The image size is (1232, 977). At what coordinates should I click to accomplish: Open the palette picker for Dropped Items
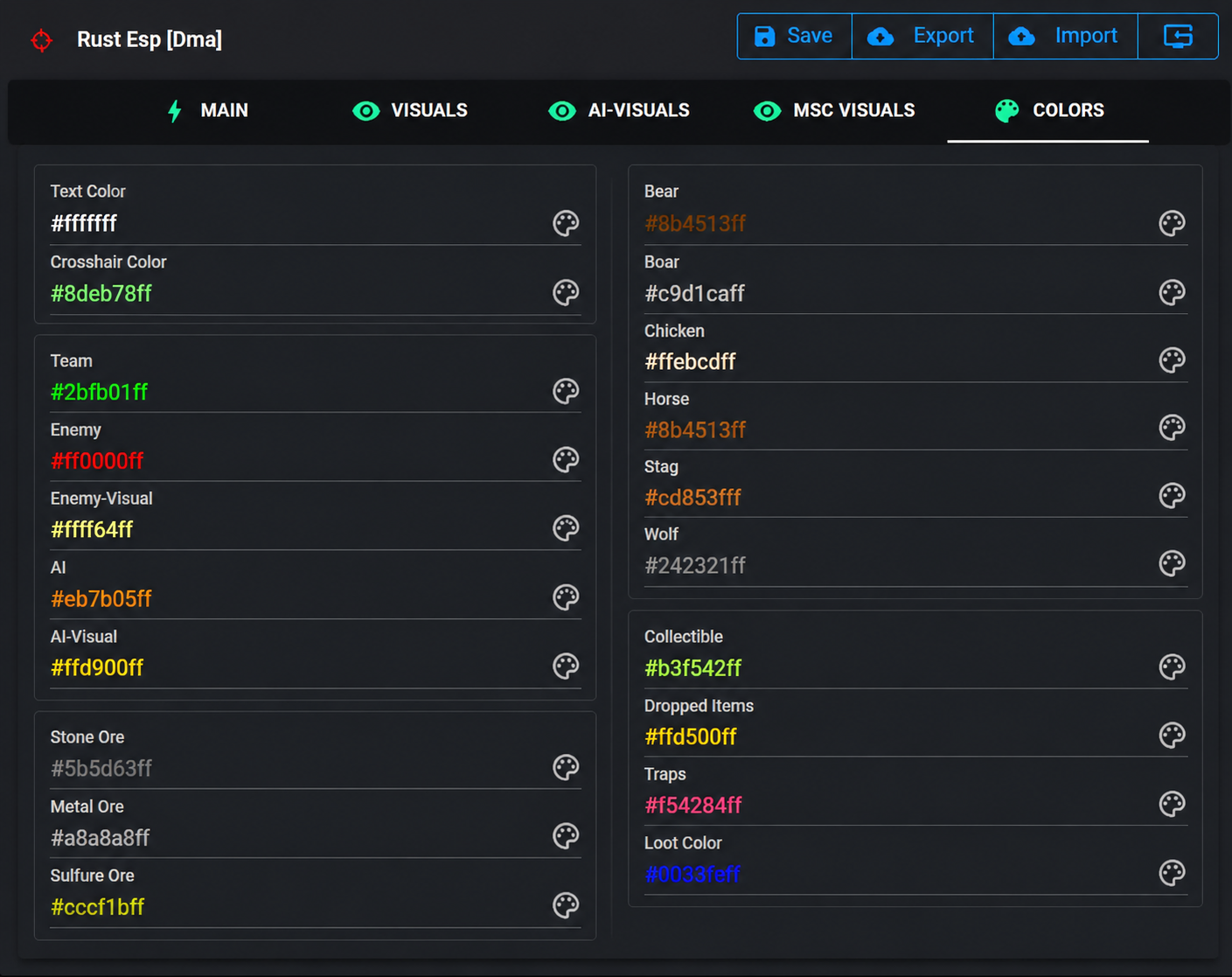coord(1172,736)
